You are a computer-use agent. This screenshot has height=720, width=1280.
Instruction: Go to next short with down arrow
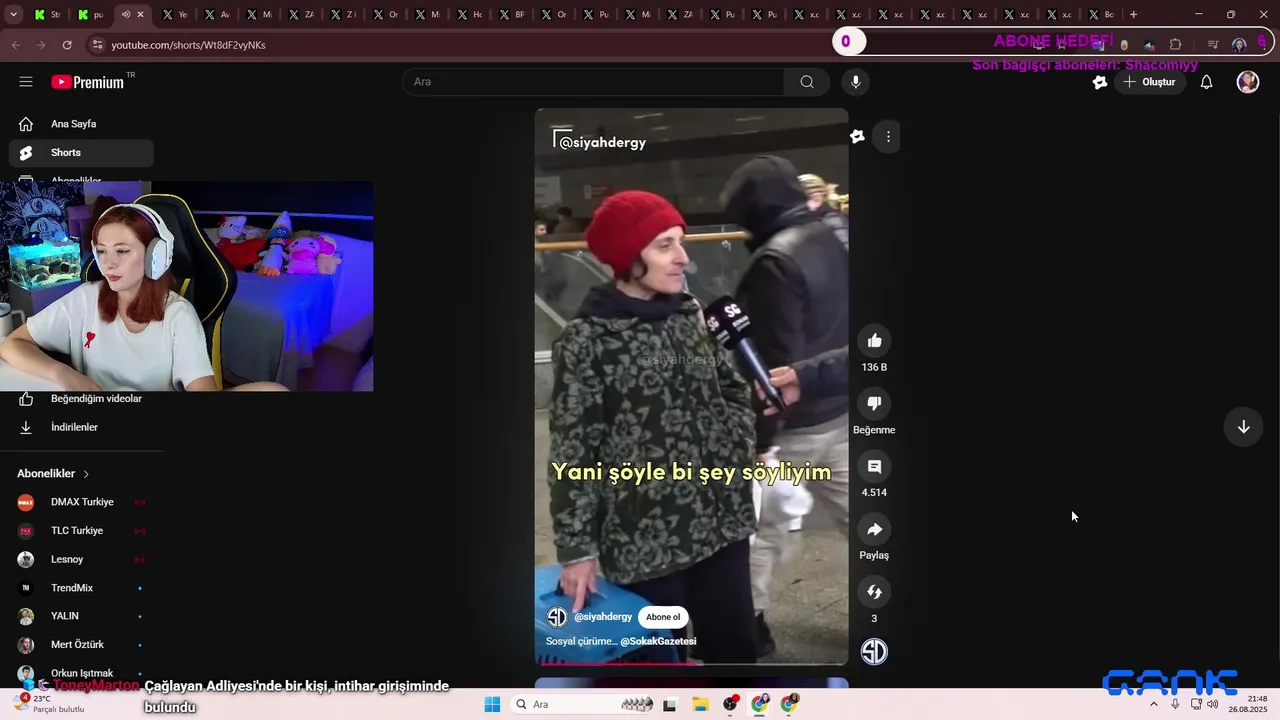coord(1243,427)
